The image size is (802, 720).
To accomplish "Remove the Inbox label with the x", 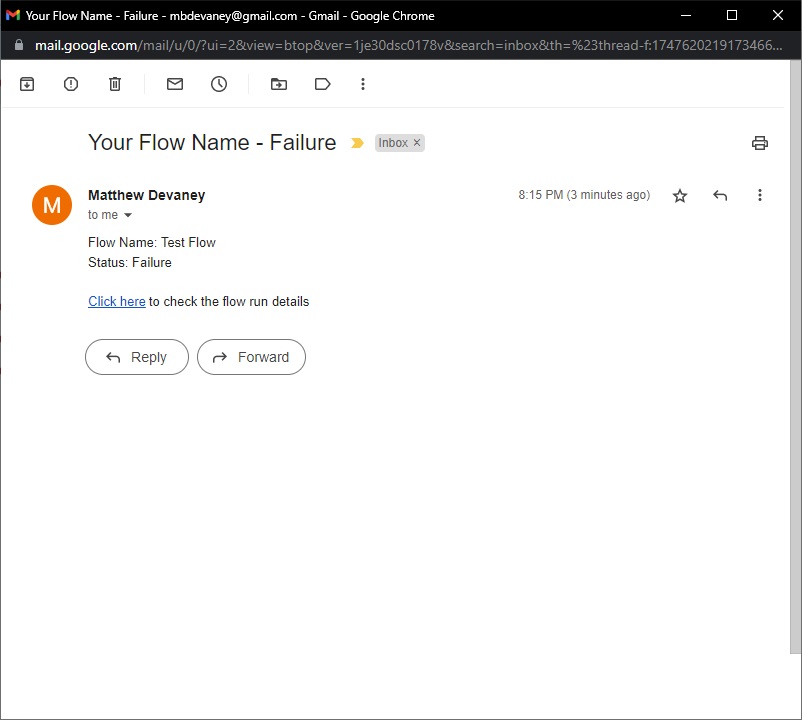I will coord(416,142).
